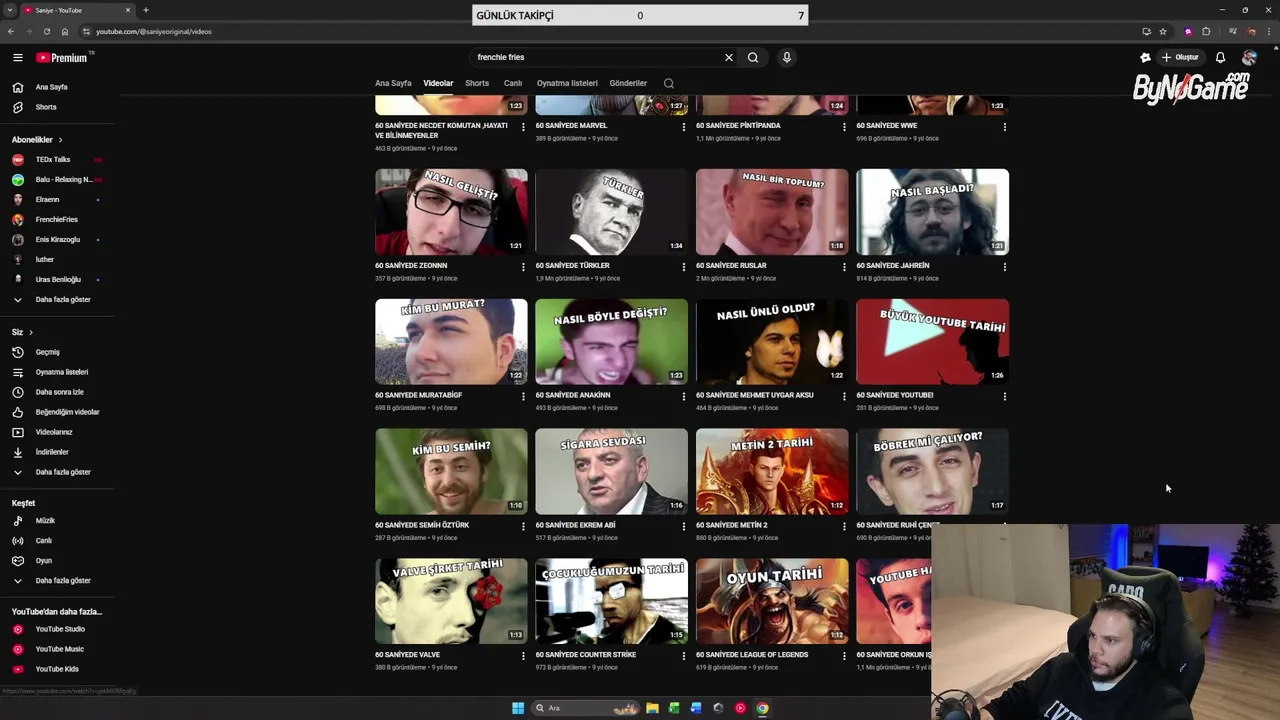Open options menu for 60 Saniyede Youtube!
This screenshot has height=720, width=1280.
point(1005,396)
